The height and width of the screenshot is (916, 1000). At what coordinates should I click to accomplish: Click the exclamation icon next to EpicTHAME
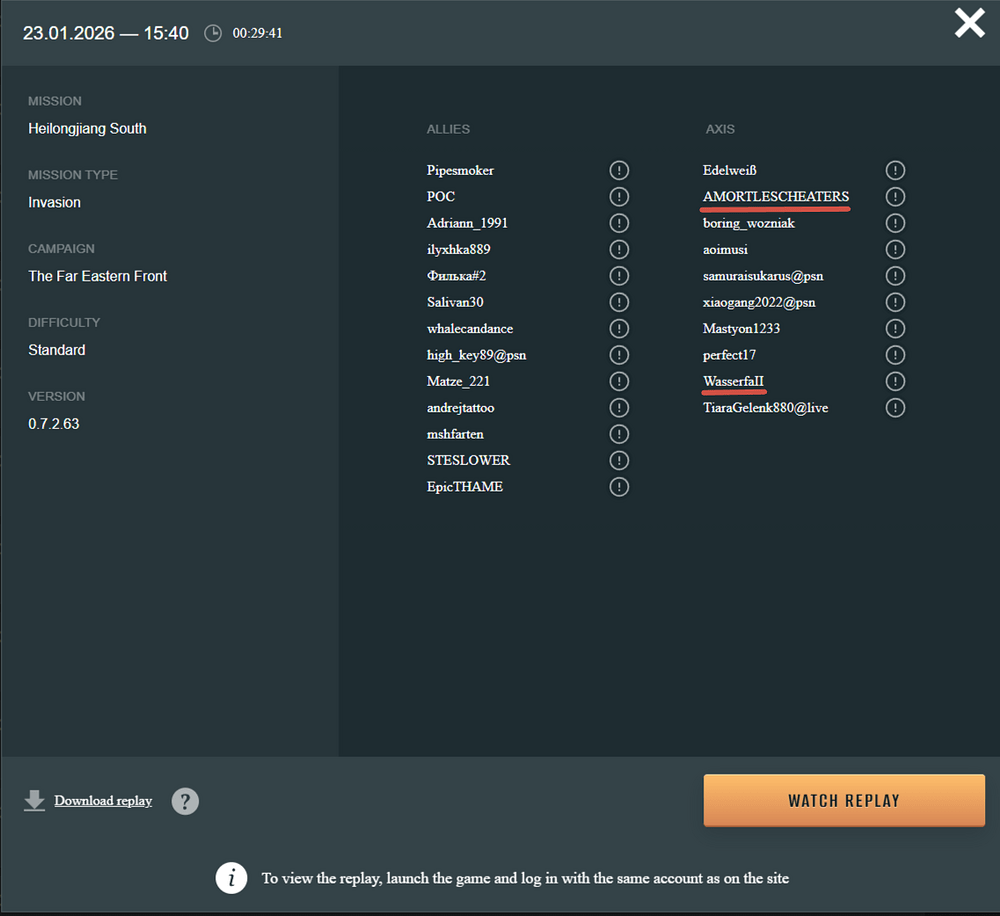[x=619, y=487]
